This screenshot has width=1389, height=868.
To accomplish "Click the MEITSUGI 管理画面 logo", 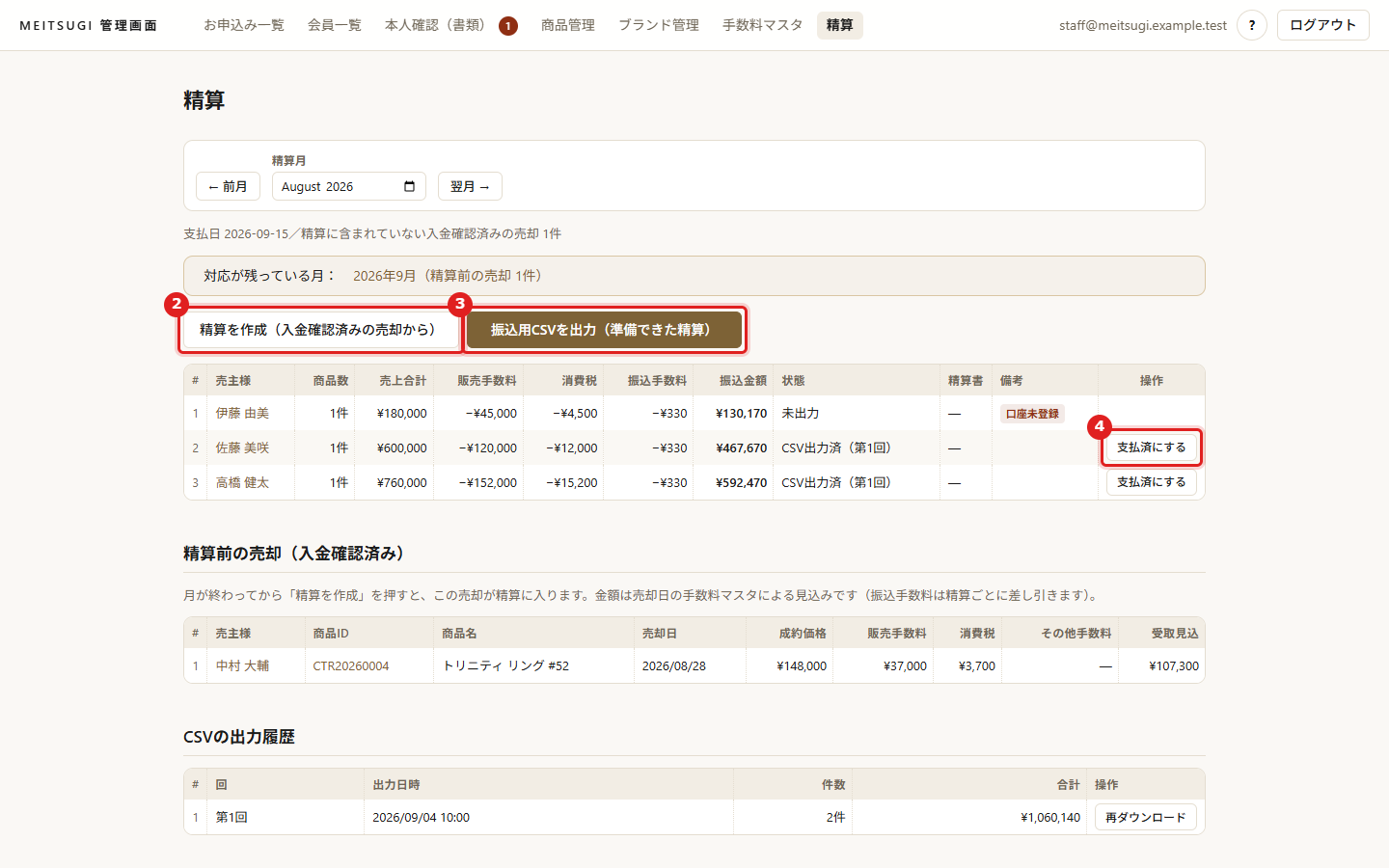I will pos(88,25).
